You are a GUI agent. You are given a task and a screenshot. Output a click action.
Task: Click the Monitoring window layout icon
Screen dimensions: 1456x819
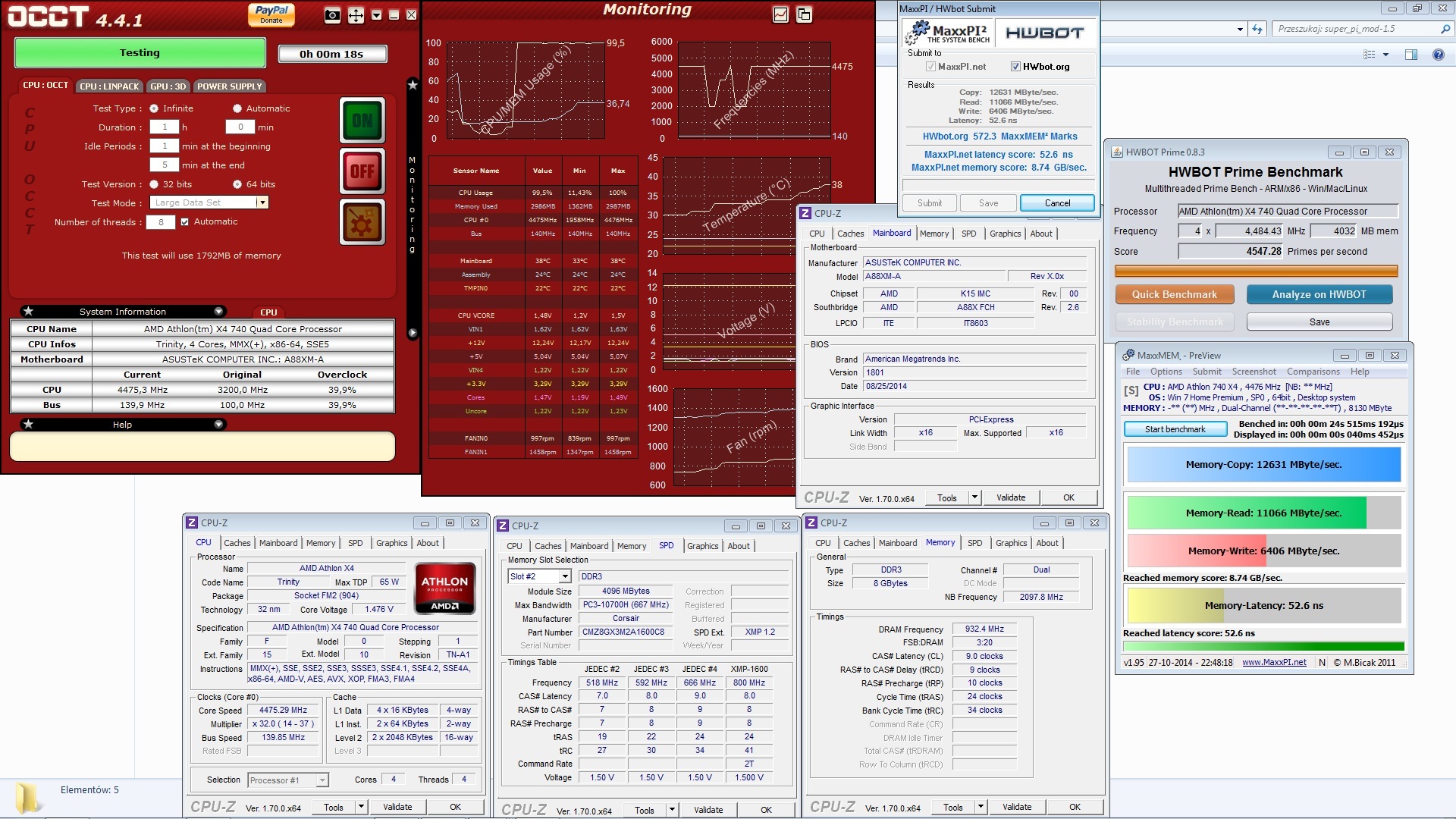(804, 14)
